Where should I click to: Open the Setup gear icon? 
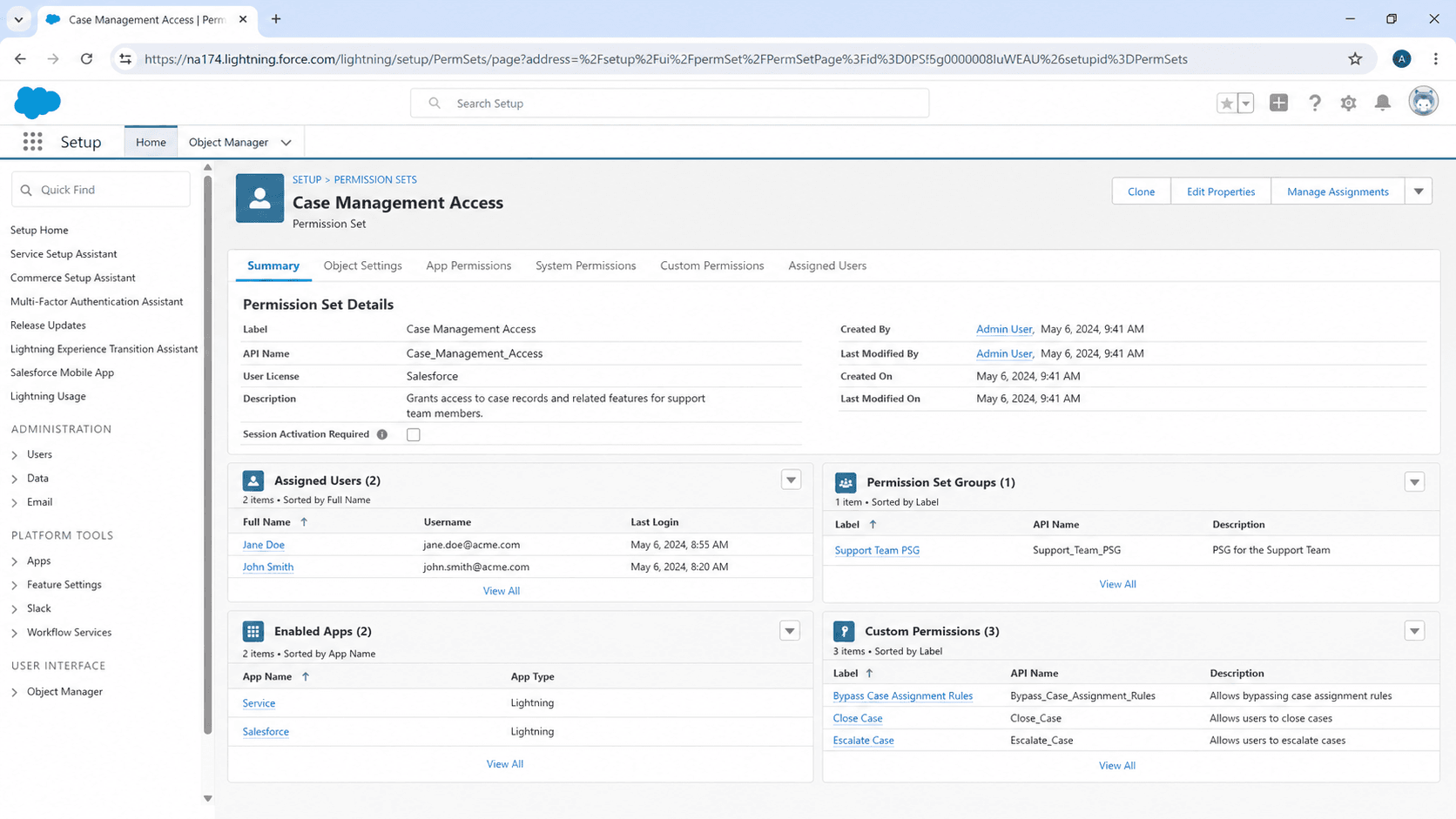tap(1348, 103)
